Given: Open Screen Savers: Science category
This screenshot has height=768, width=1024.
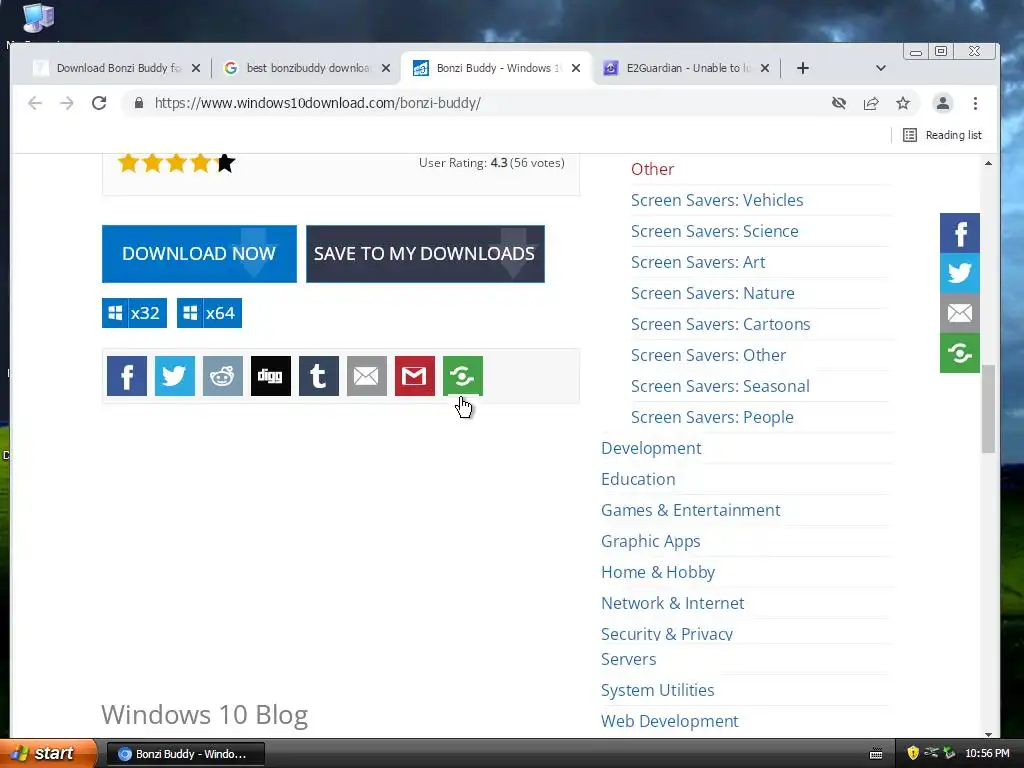Looking at the screenshot, I should click(x=714, y=231).
